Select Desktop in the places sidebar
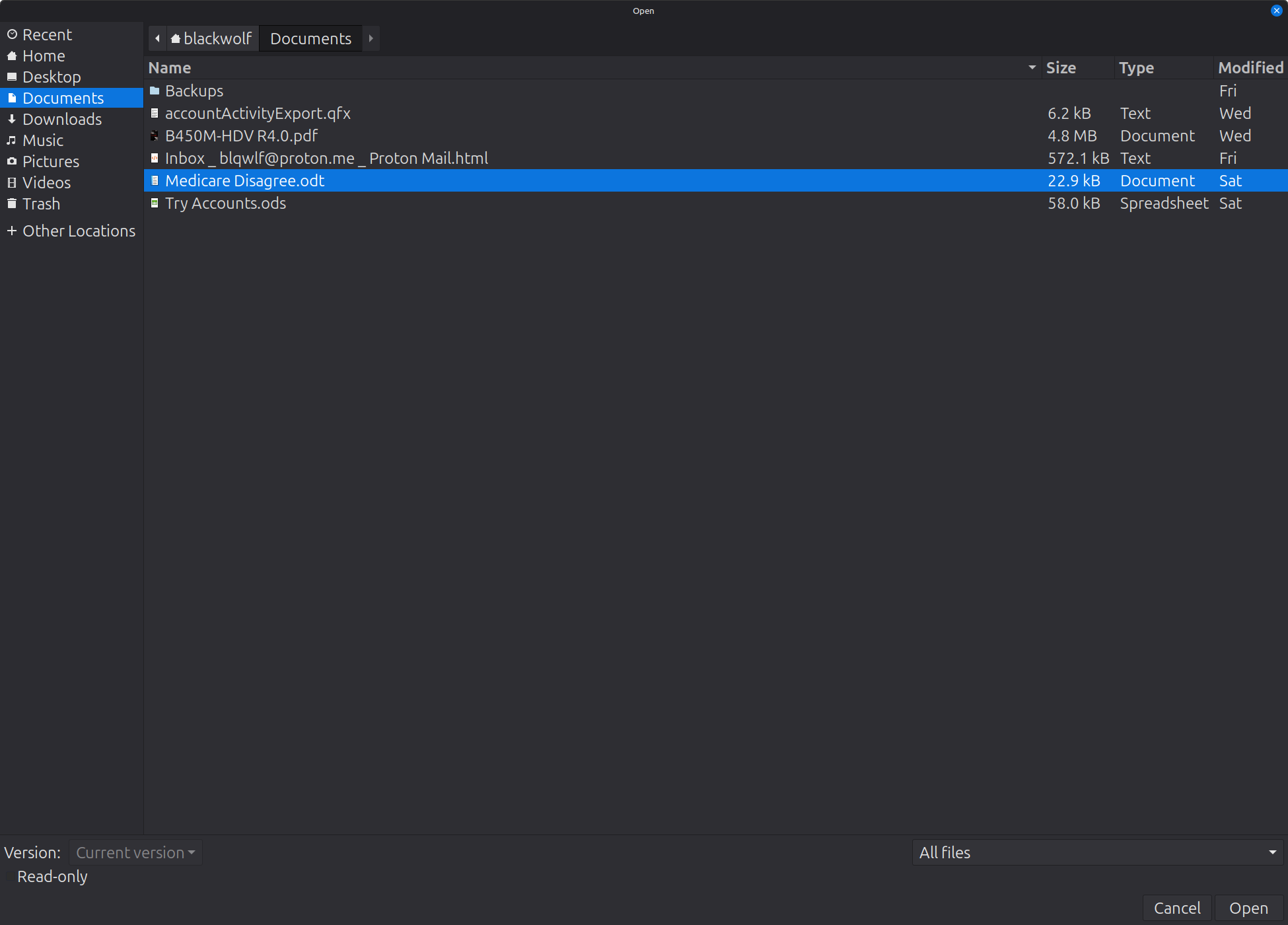1288x925 pixels. [x=52, y=77]
